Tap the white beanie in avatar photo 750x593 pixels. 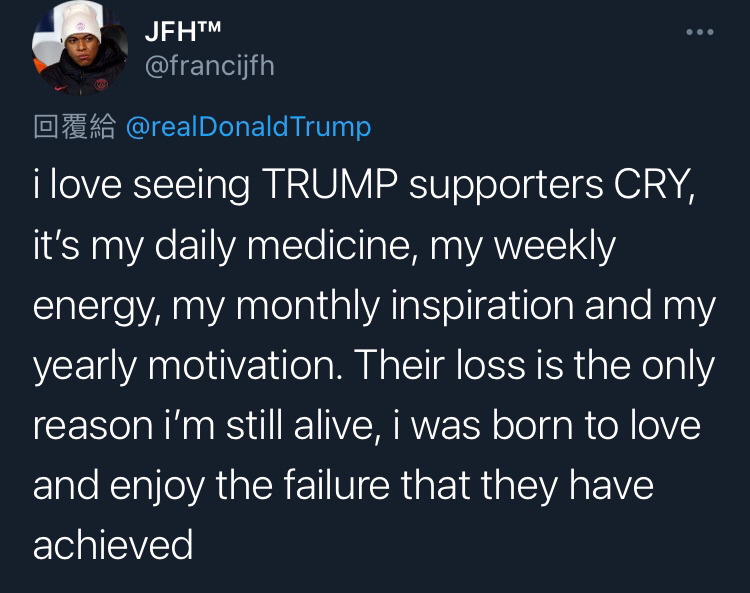click(81, 23)
